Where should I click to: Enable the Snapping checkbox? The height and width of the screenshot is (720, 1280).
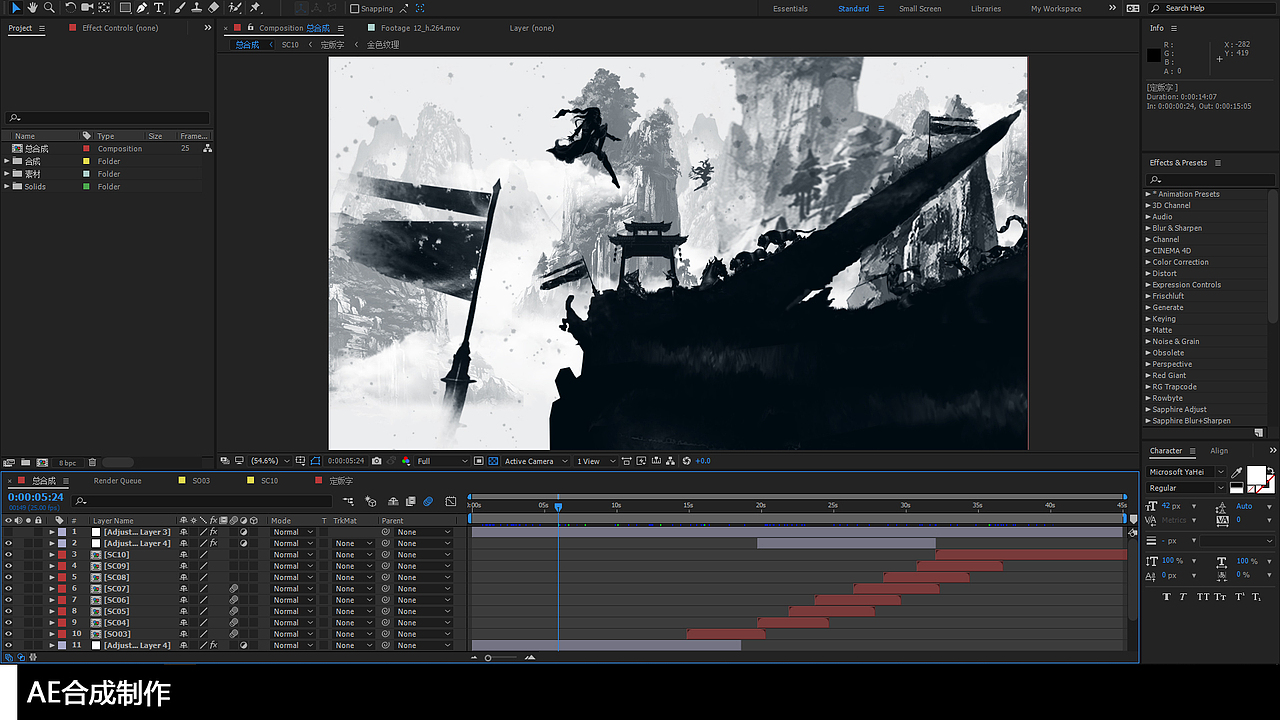click(x=355, y=9)
